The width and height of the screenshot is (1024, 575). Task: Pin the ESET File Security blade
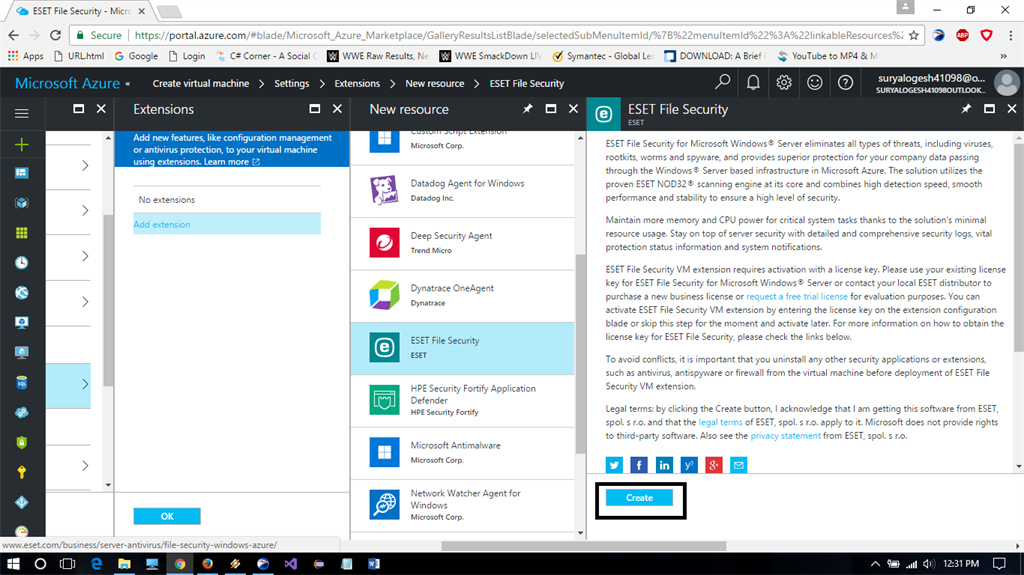click(966, 109)
